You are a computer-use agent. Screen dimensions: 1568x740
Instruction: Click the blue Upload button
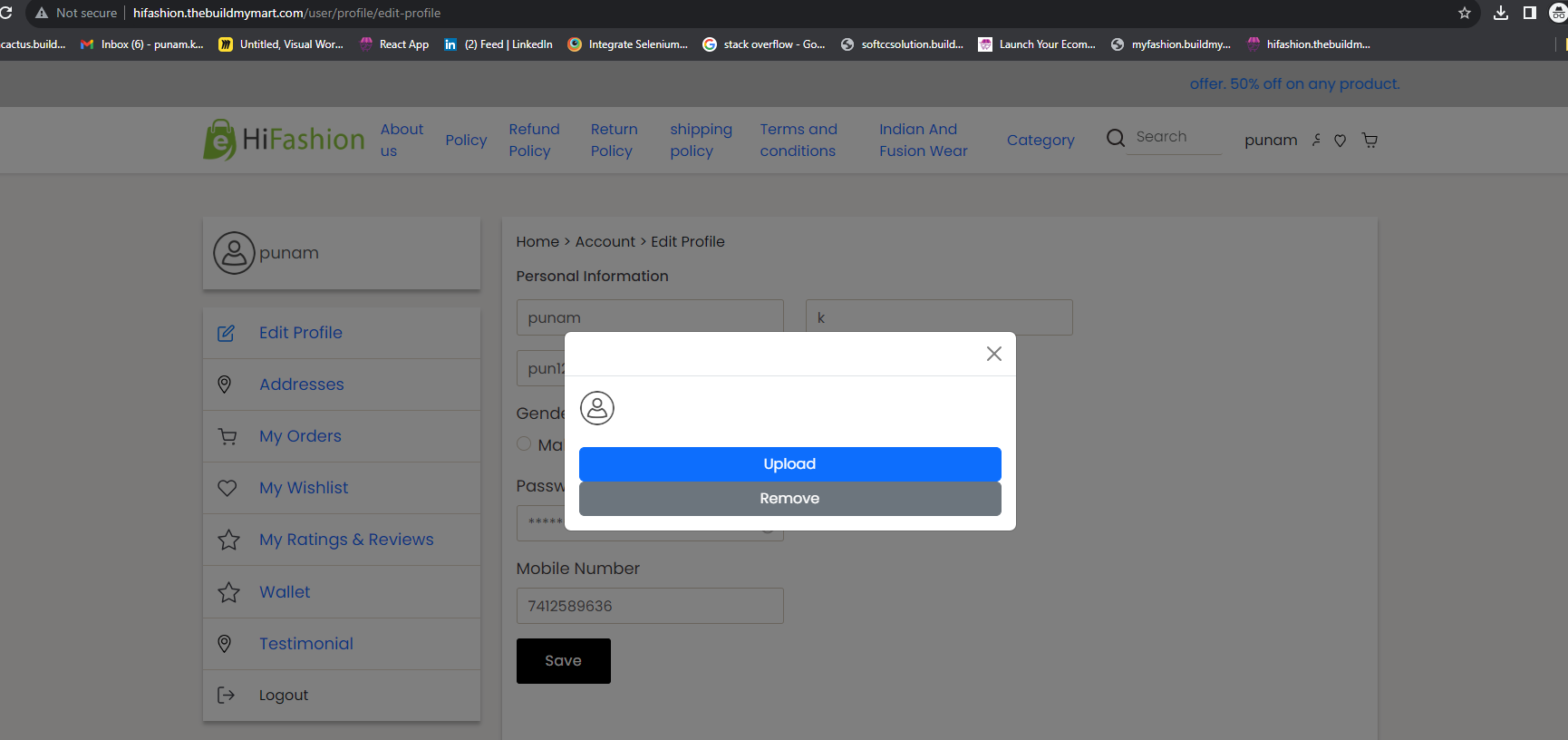click(790, 464)
